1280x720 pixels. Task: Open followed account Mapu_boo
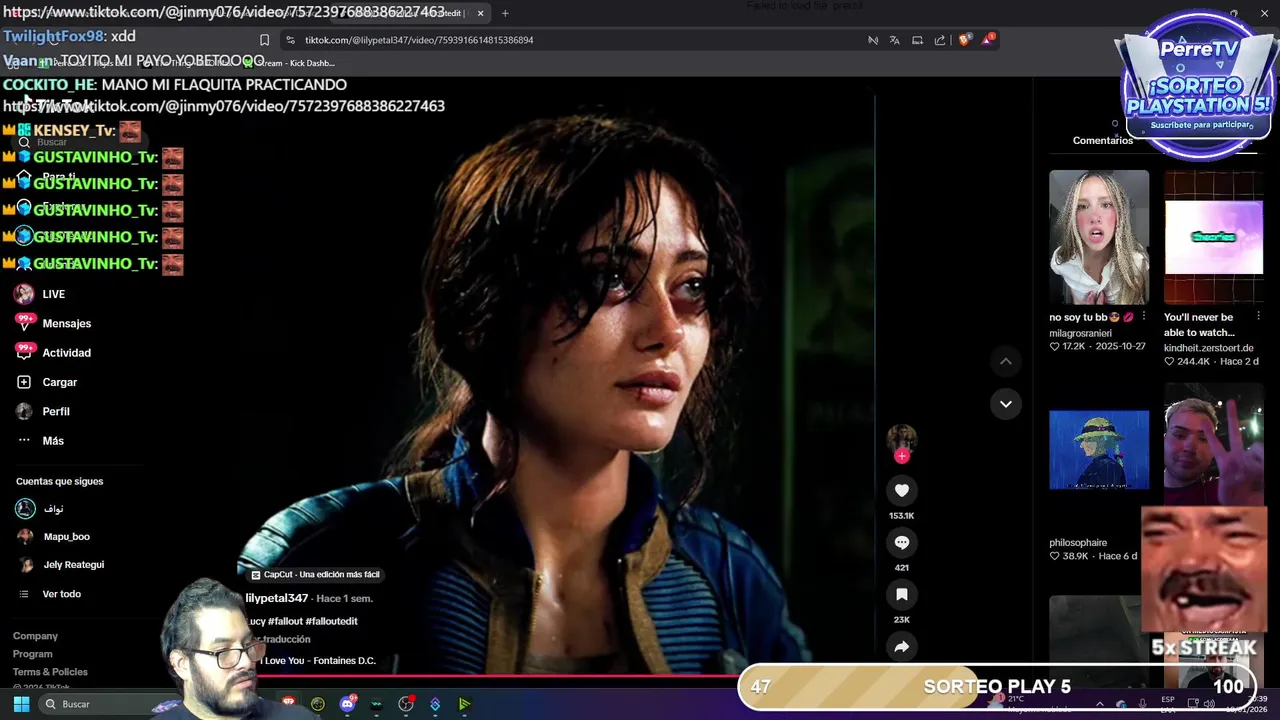point(66,537)
